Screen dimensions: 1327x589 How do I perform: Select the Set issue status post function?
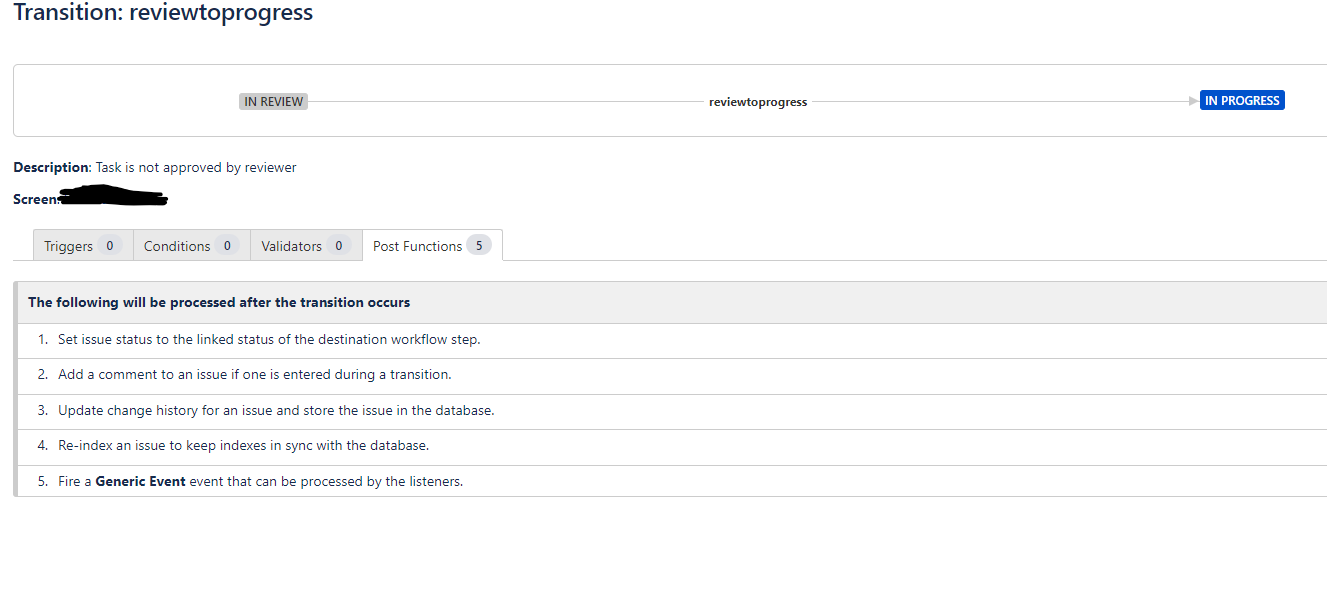[672, 340]
